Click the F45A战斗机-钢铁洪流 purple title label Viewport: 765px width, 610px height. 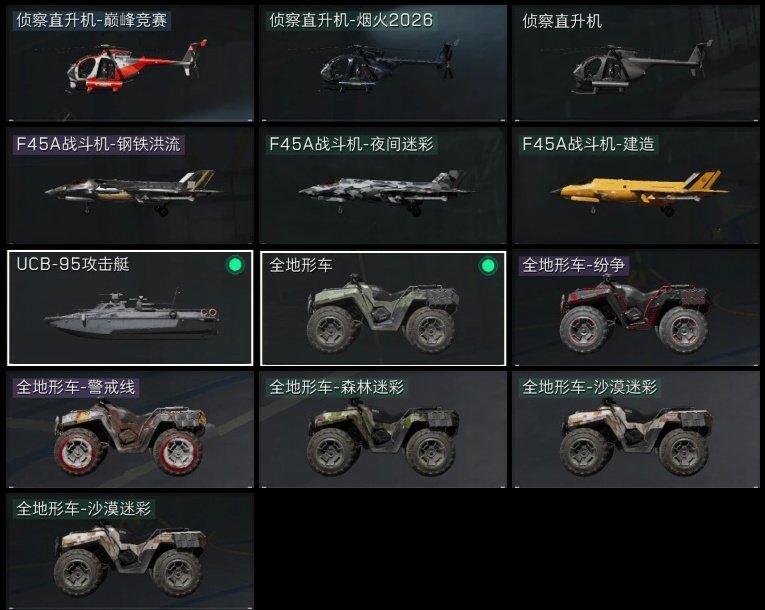coord(99,144)
